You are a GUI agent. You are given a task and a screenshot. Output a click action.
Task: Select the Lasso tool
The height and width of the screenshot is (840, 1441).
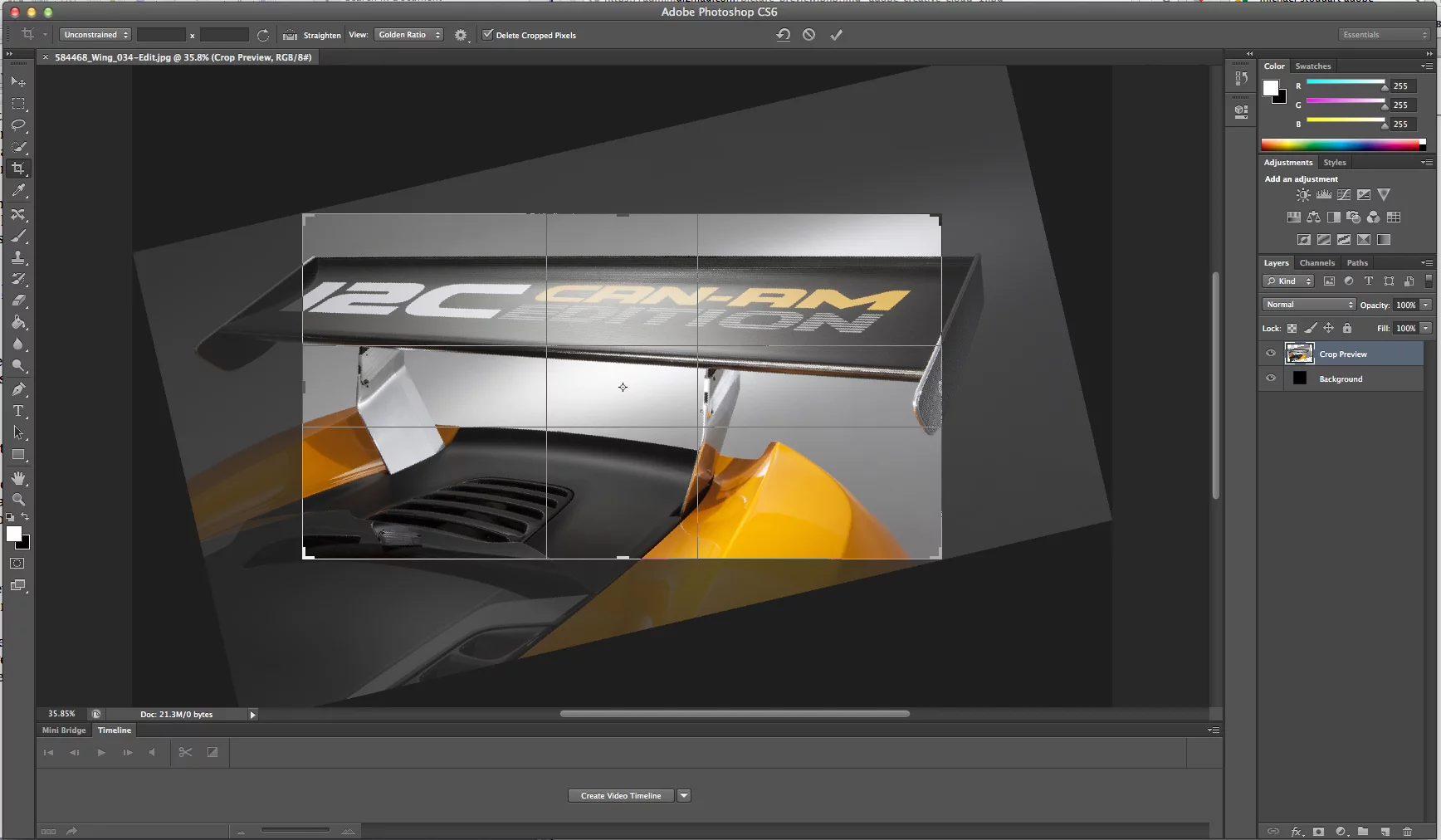pyautogui.click(x=18, y=125)
